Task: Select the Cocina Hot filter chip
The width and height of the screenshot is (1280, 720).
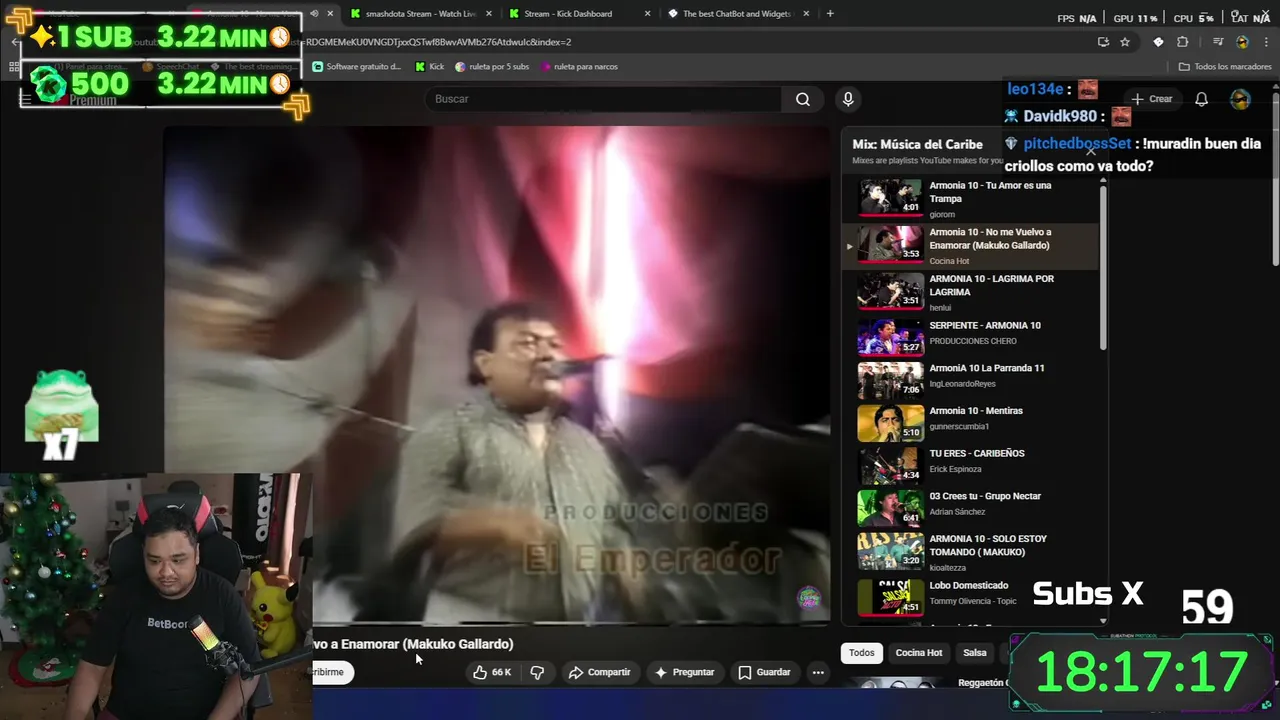Action: tap(919, 653)
